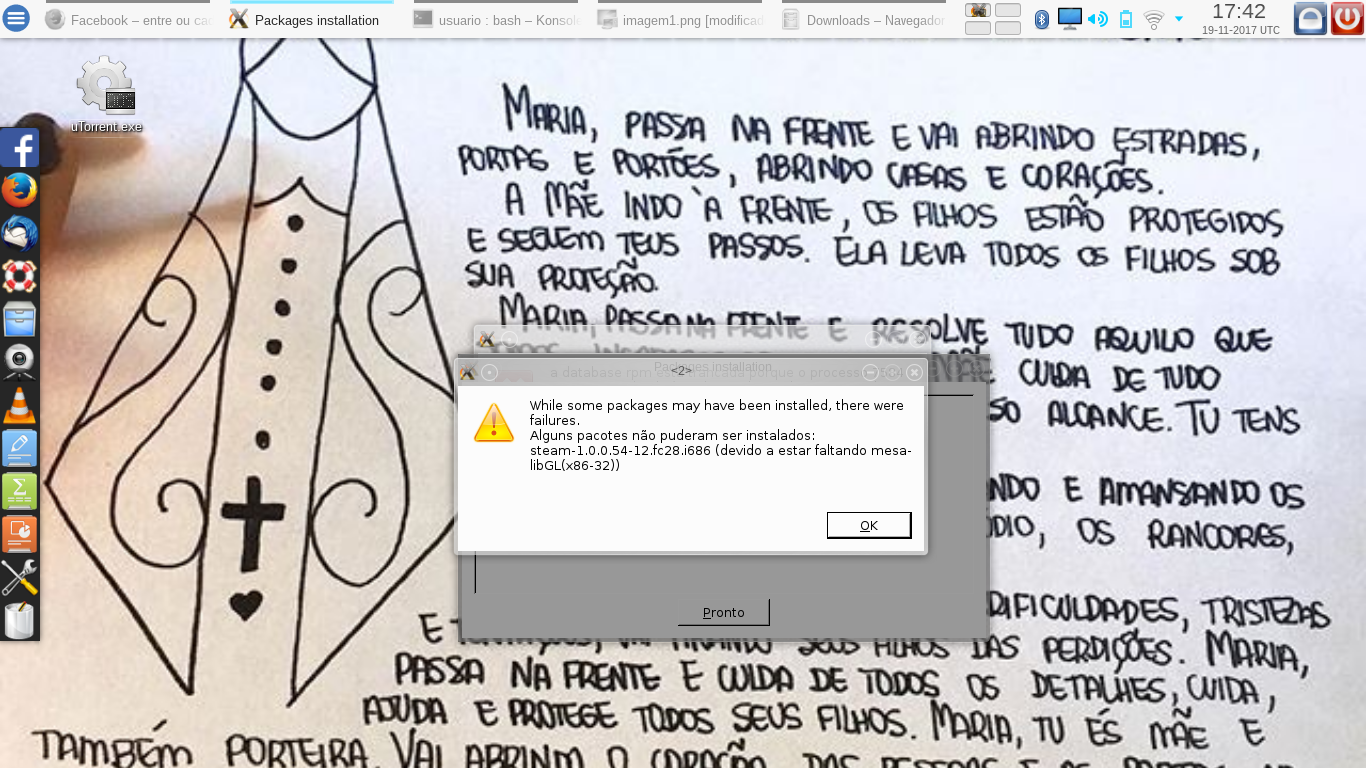This screenshot has width=1366, height=768.
Task: Minimize the failures dialog window
Action: [870, 372]
